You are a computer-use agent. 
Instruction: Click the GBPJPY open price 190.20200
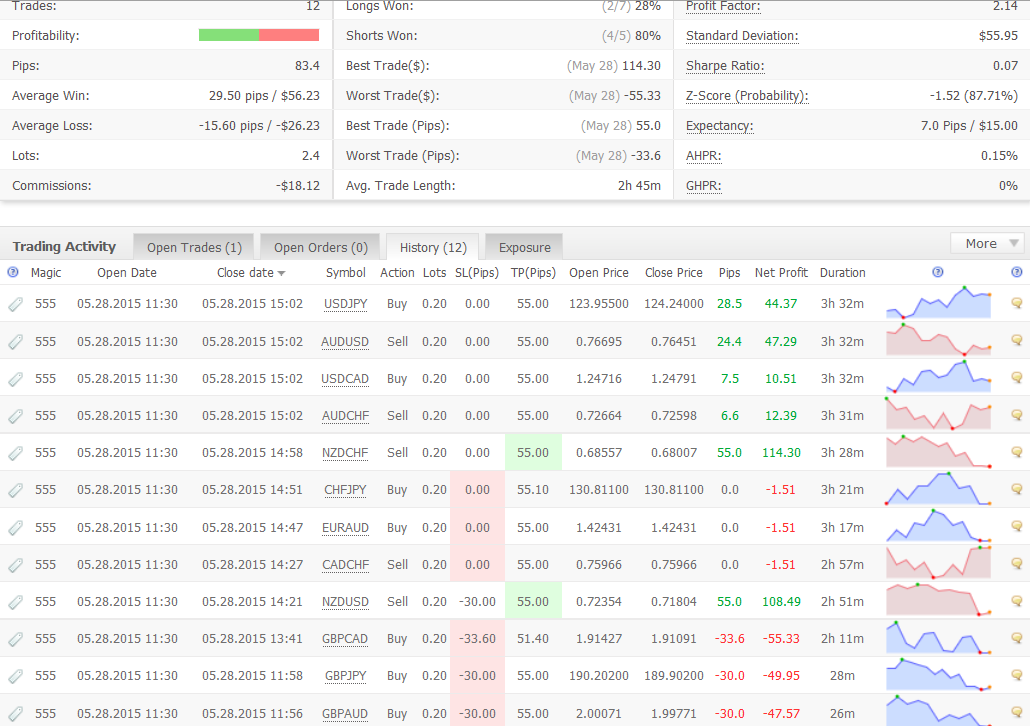coord(599,675)
